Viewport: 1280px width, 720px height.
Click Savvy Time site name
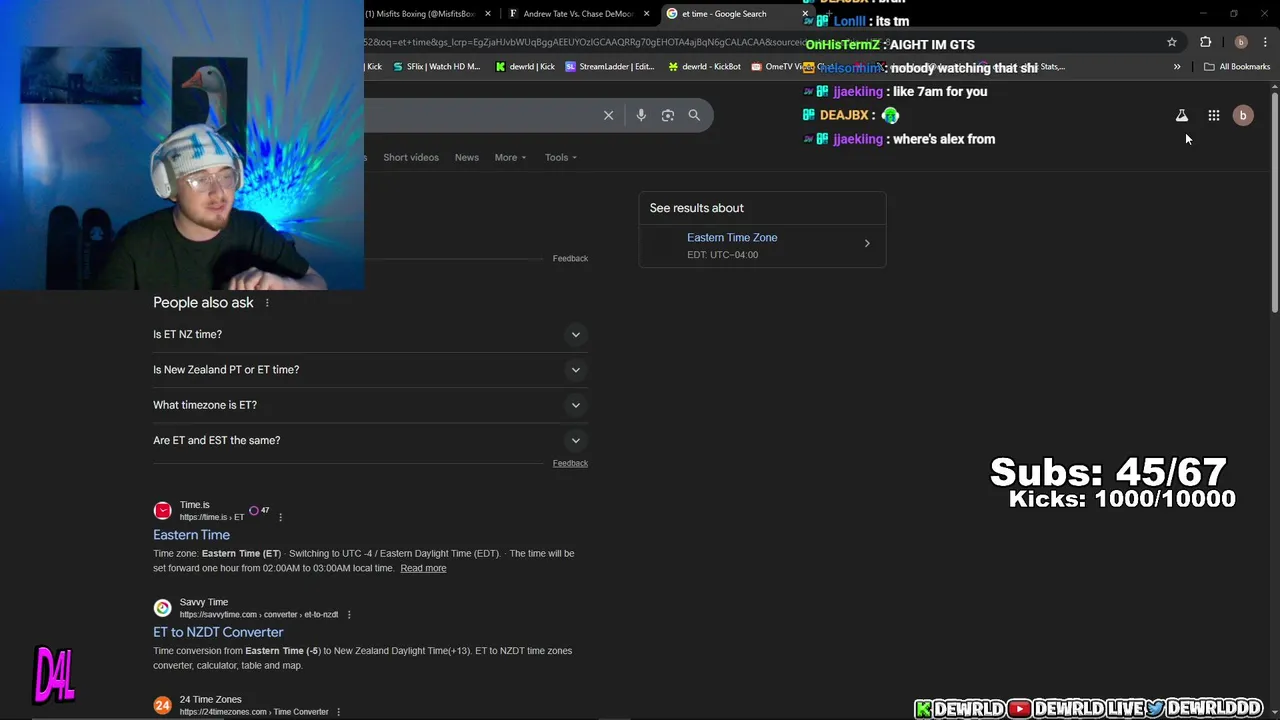204,602
